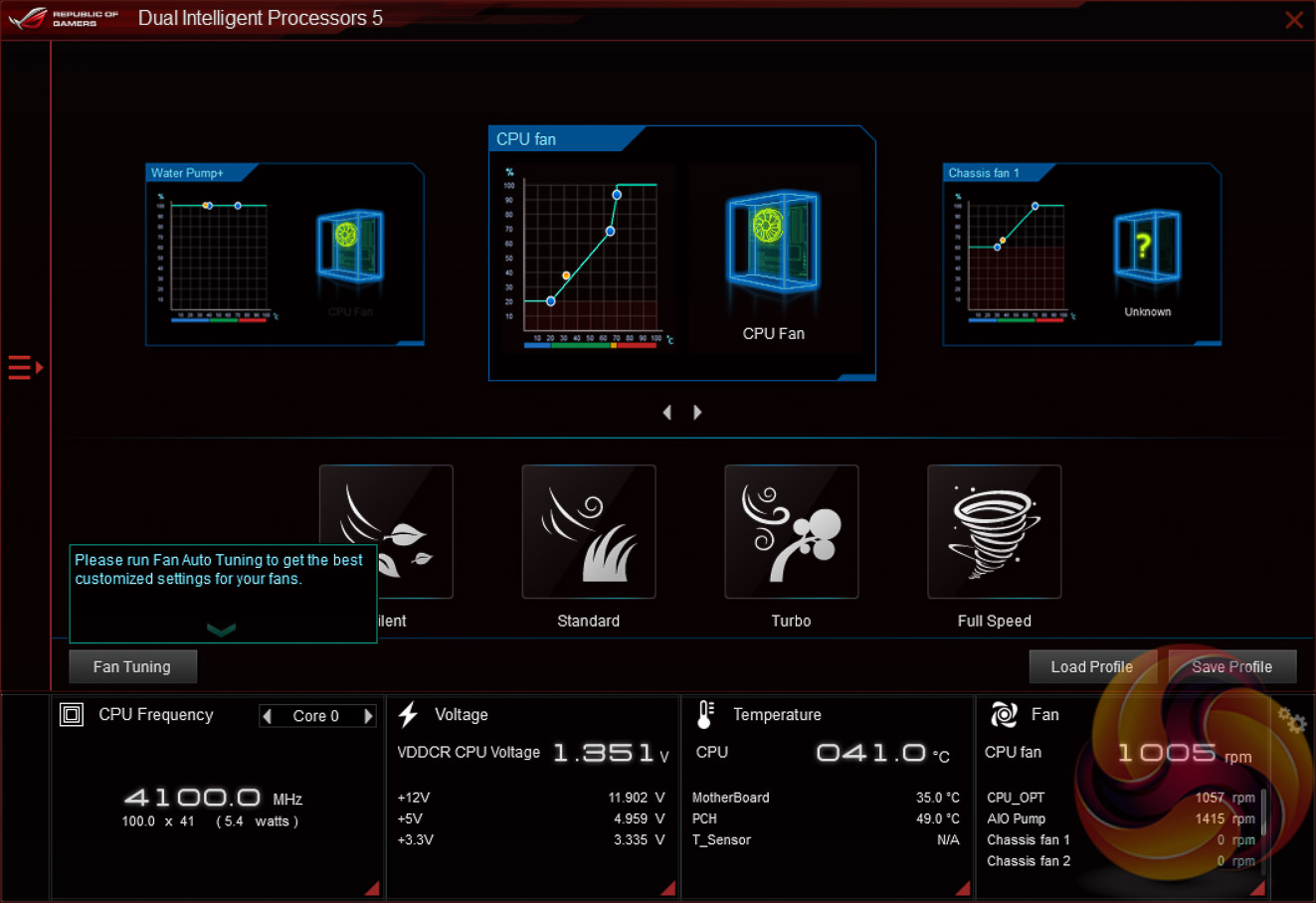Click the +12V voltage row

[531, 798]
